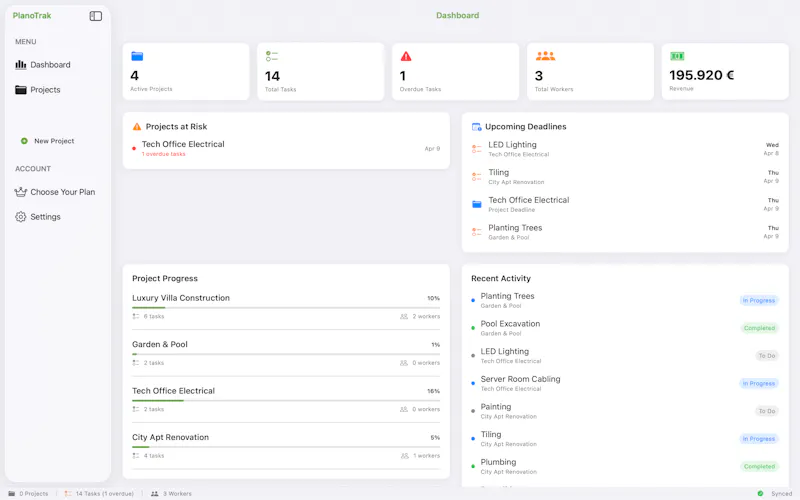Click the Completed badge for Pool Excavation
800x500 pixels.
pos(759,328)
